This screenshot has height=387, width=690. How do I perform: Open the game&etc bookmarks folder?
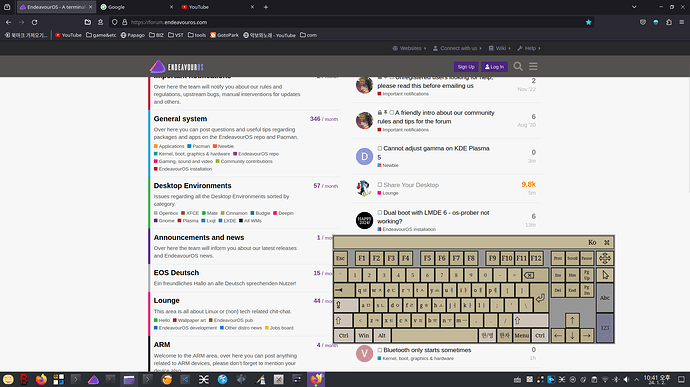[x=101, y=35]
